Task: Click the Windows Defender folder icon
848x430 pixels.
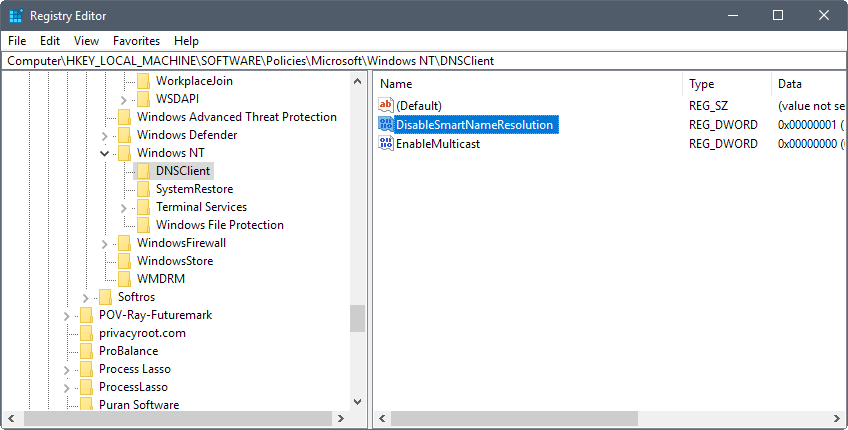Action: coord(124,135)
